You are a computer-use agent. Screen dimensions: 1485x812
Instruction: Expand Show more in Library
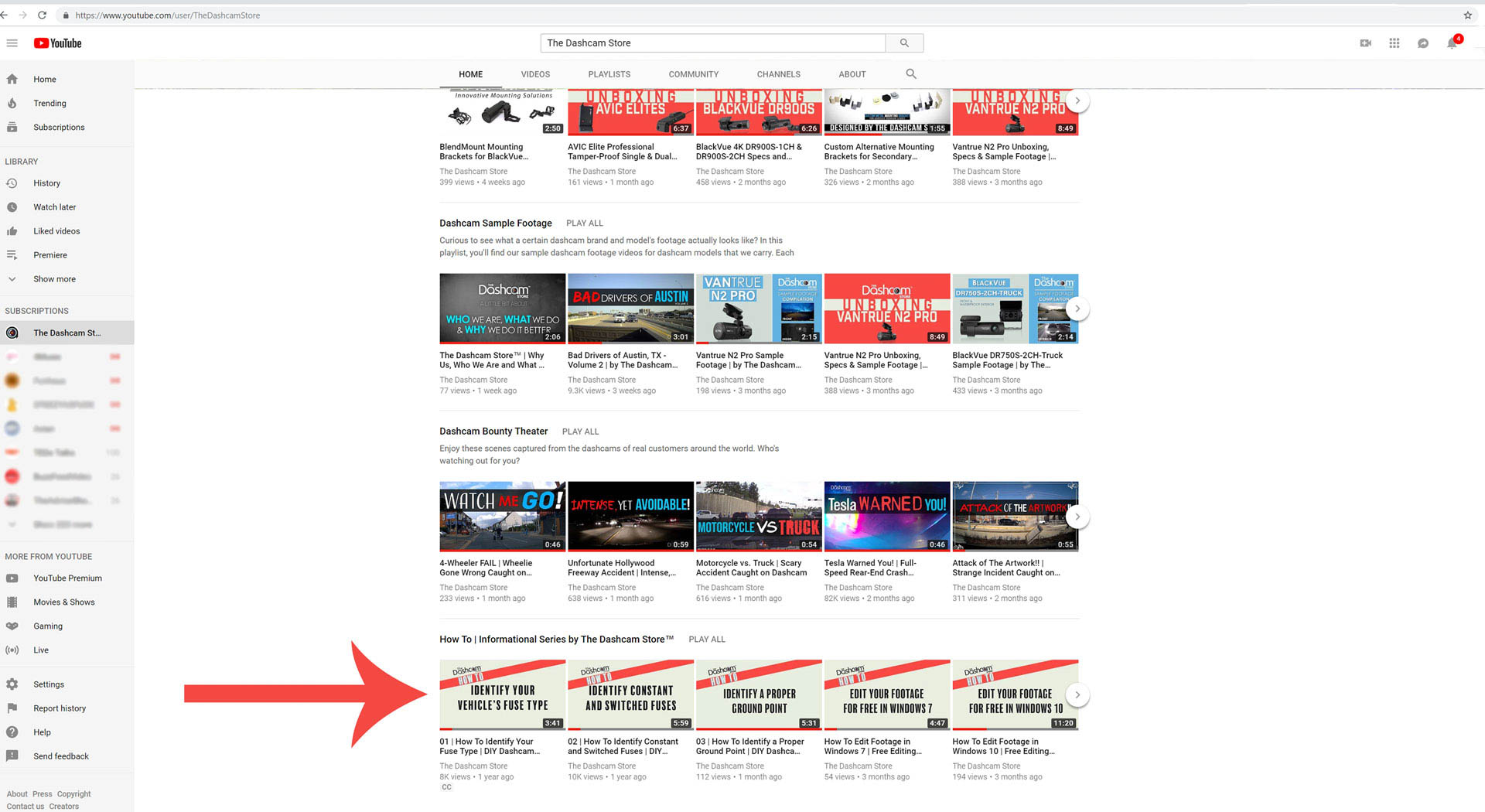(x=54, y=279)
